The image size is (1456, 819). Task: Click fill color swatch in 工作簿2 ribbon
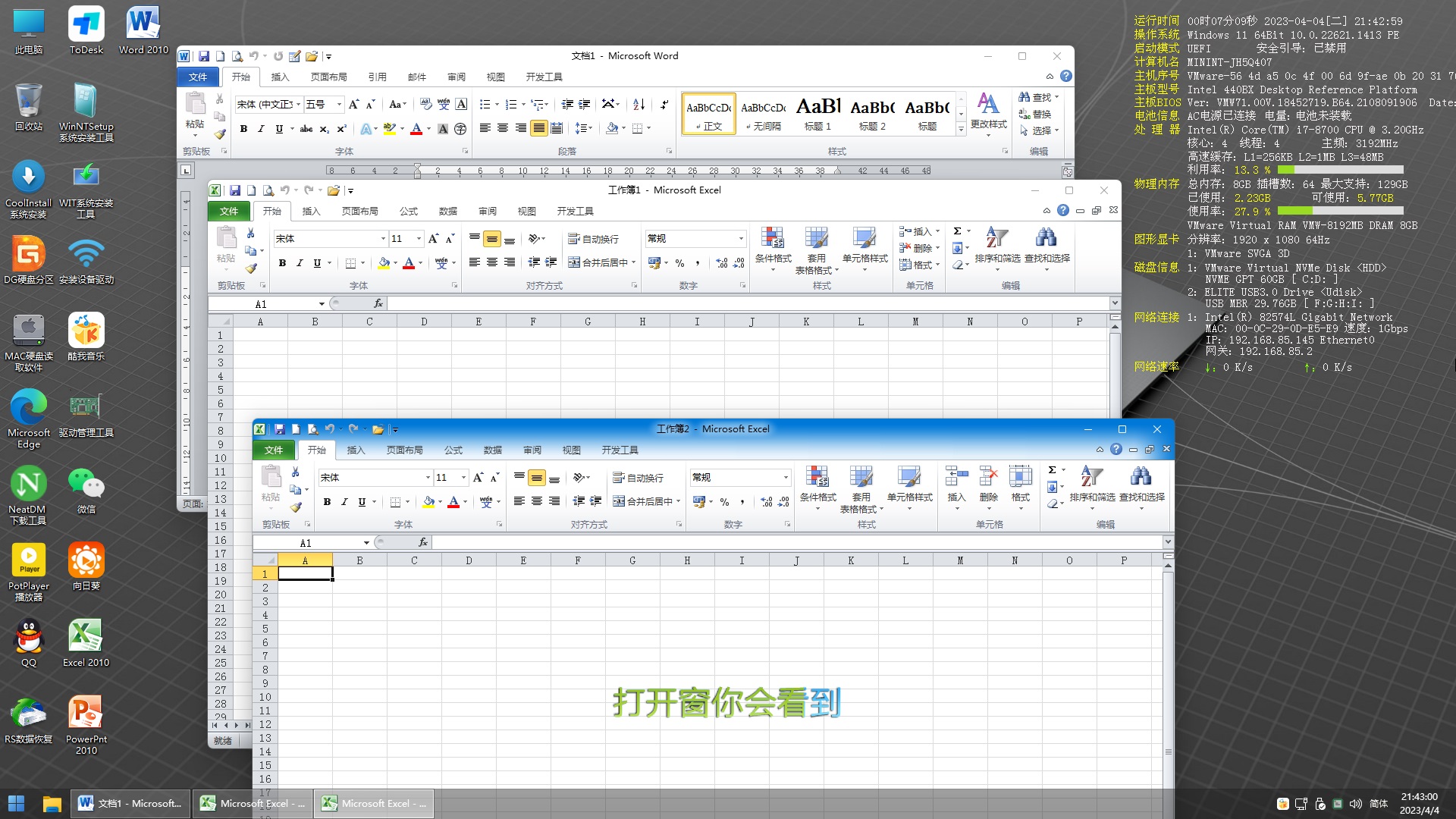click(x=428, y=501)
